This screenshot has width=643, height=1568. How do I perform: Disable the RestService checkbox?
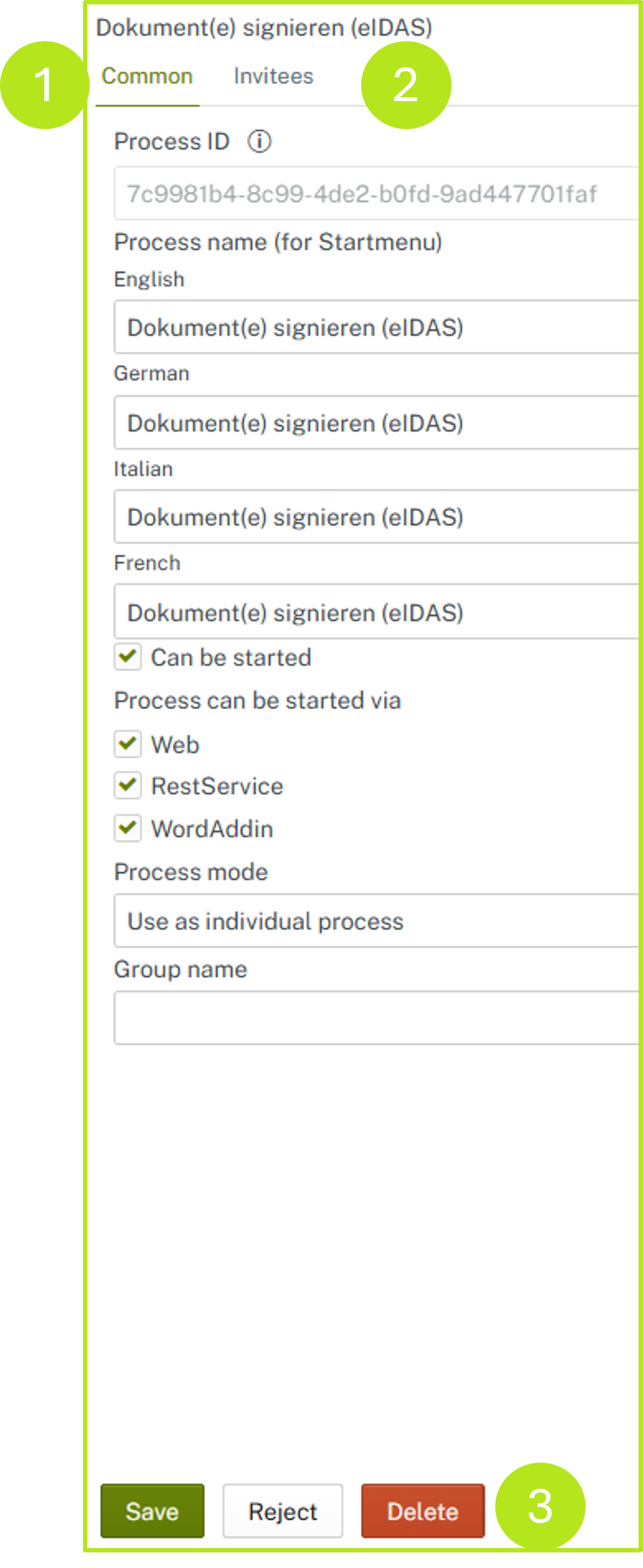tap(128, 786)
